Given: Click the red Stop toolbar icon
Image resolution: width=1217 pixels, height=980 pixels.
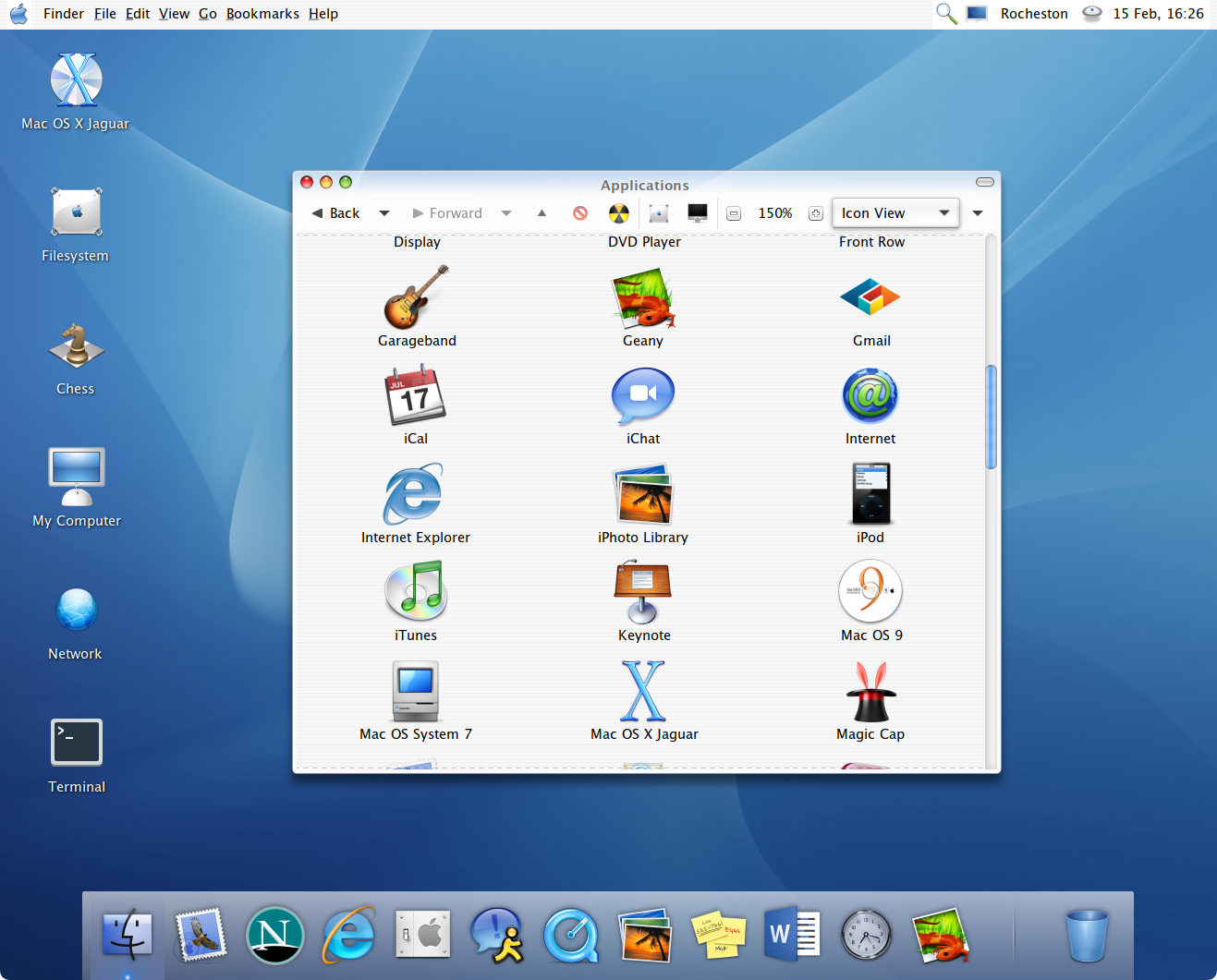Looking at the screenshot, I should [x=580, y=213].
